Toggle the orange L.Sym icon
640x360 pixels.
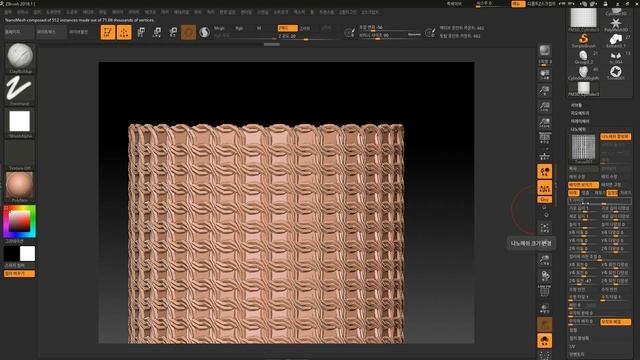544,188
